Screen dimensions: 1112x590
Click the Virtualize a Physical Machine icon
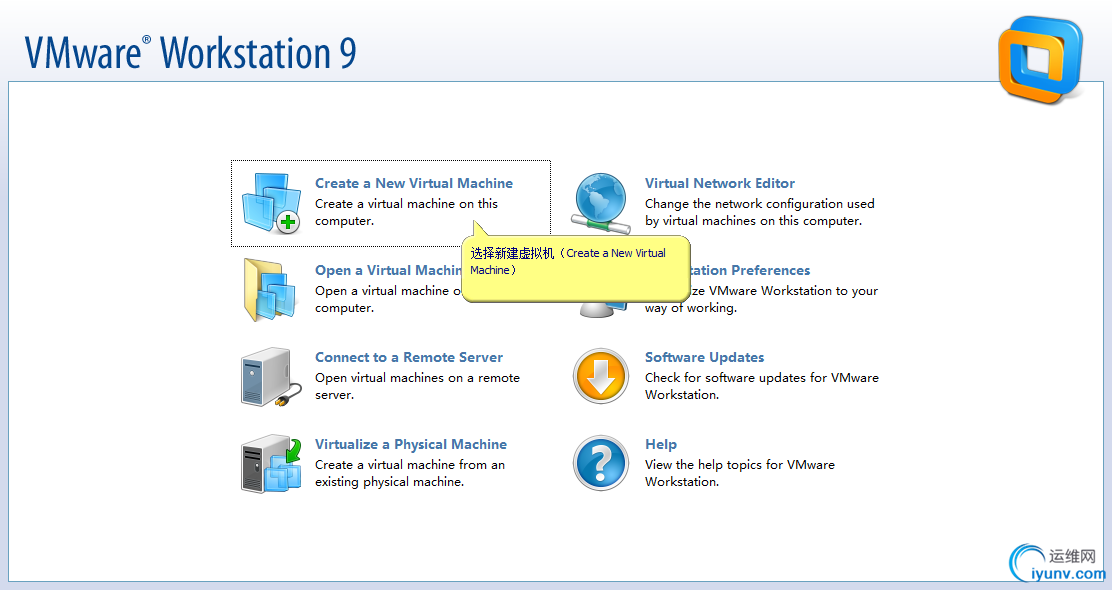tap(271, 464)
